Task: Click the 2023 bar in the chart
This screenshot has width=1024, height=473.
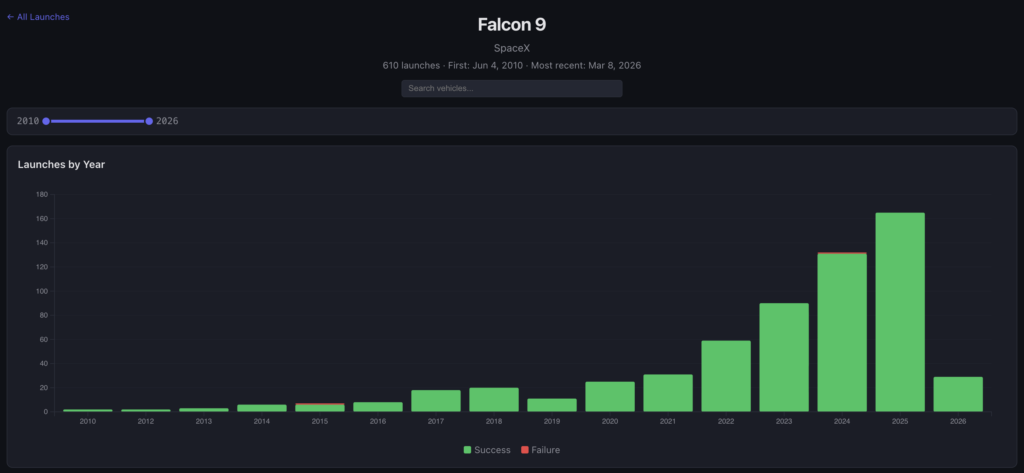Action: point(784,357)
